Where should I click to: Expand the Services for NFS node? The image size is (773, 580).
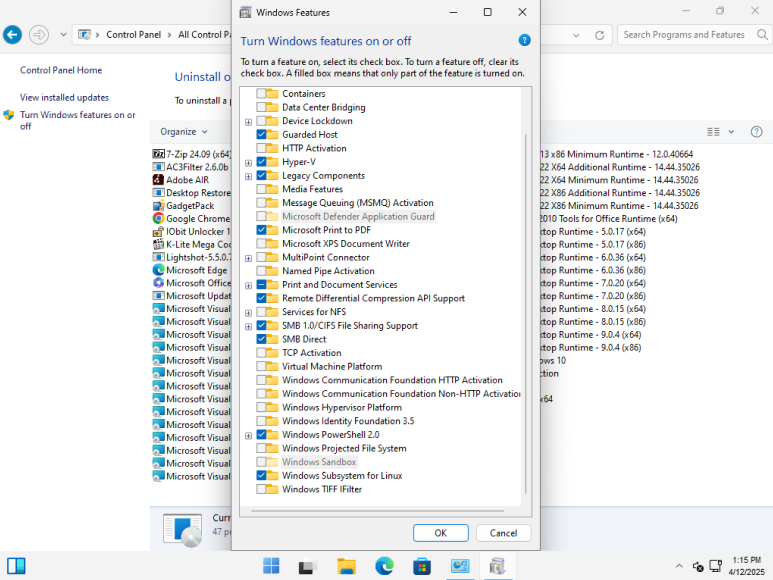(x=248, y=313)
